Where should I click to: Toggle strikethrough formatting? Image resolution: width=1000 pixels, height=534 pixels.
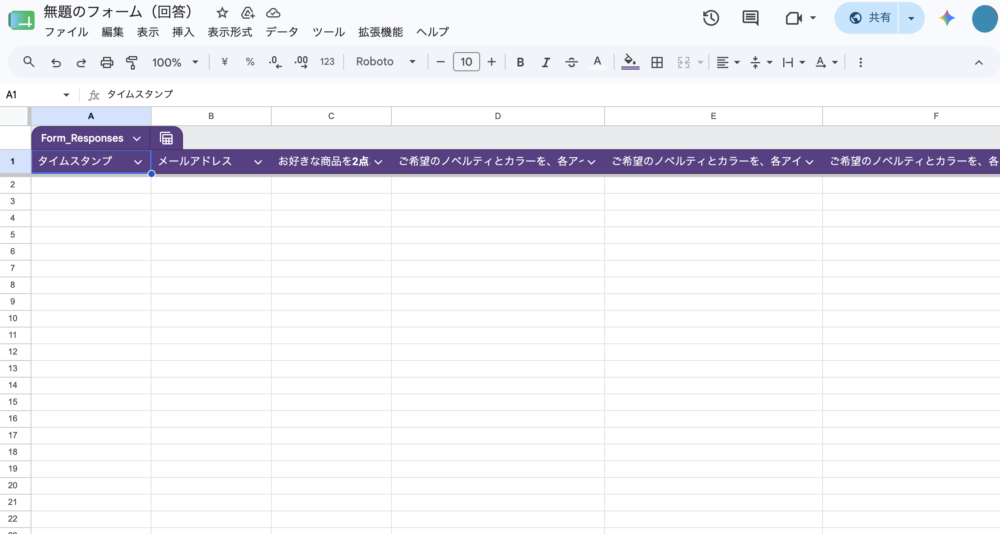(571, 62)
